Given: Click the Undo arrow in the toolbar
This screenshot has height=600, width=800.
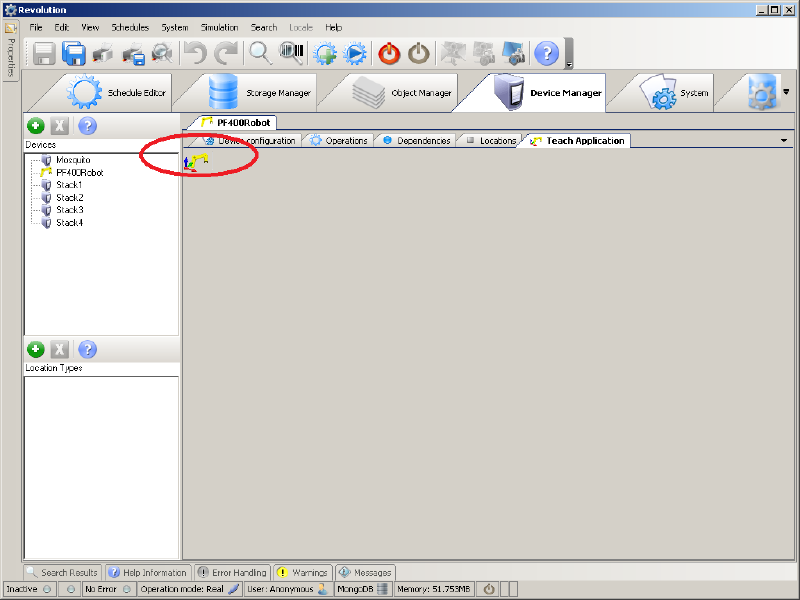Looking at the screenshot, I should coord(194,54).
